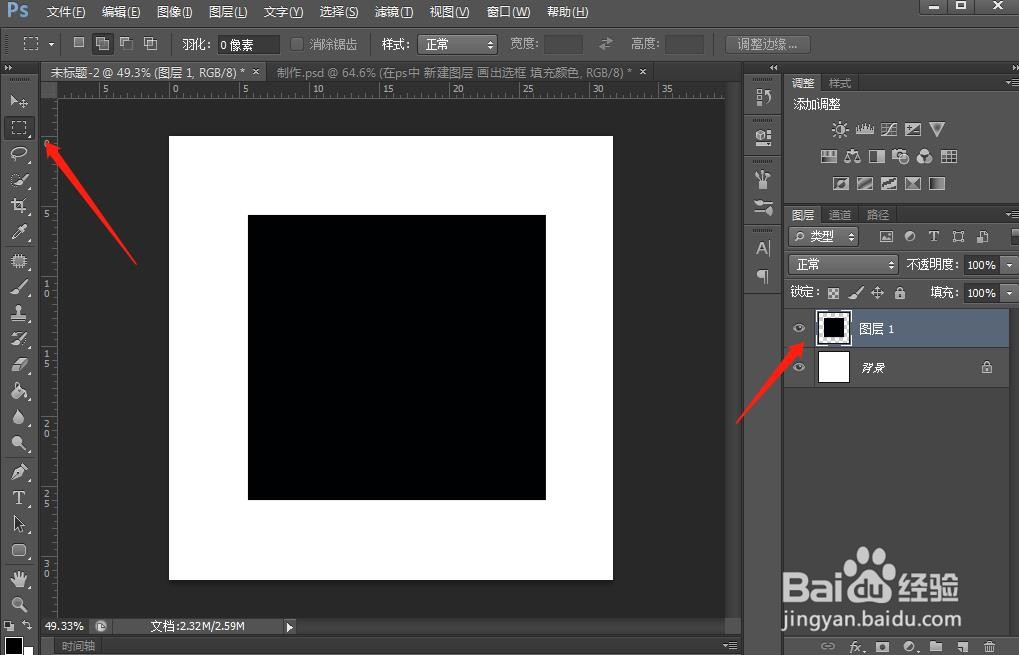Add a Levels adjustment

coord(864,129)
